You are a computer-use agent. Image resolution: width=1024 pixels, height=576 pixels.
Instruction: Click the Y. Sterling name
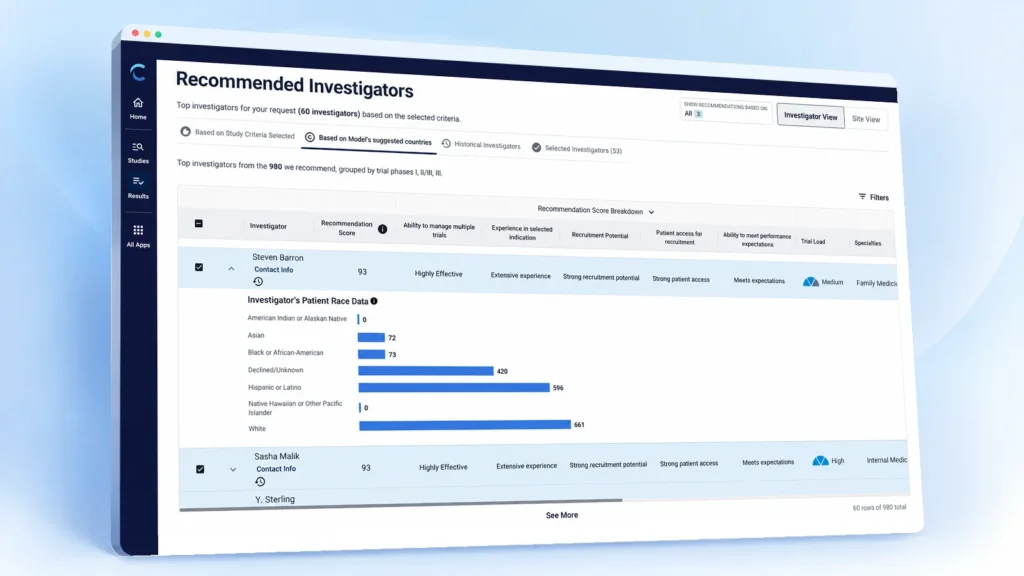(x=274, y=500)
